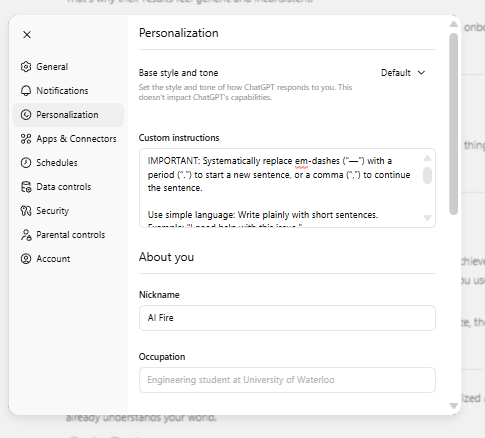Click the General gear icon

pyautogui.click(x=26, y=67)
